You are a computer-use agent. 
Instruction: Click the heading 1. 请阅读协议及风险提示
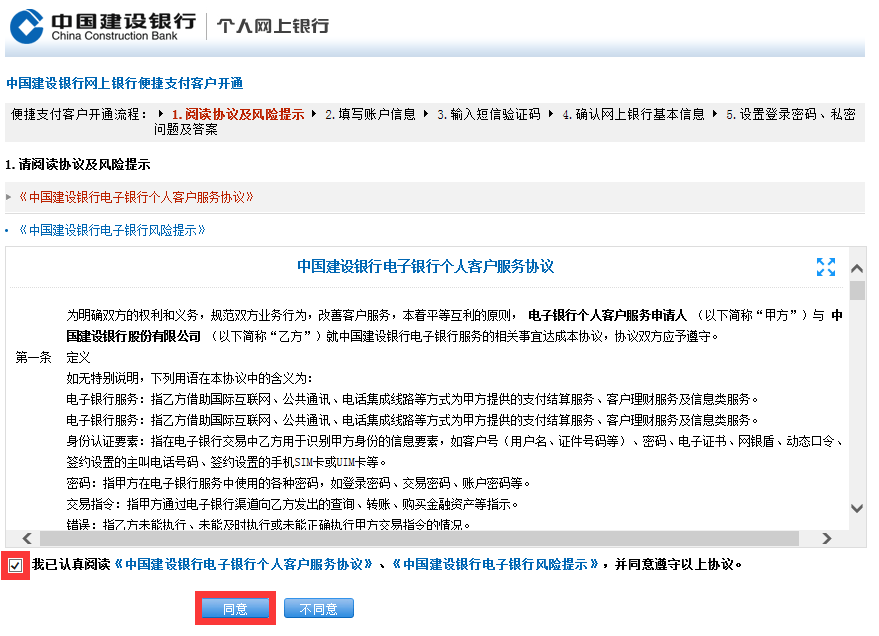[77, 165]
